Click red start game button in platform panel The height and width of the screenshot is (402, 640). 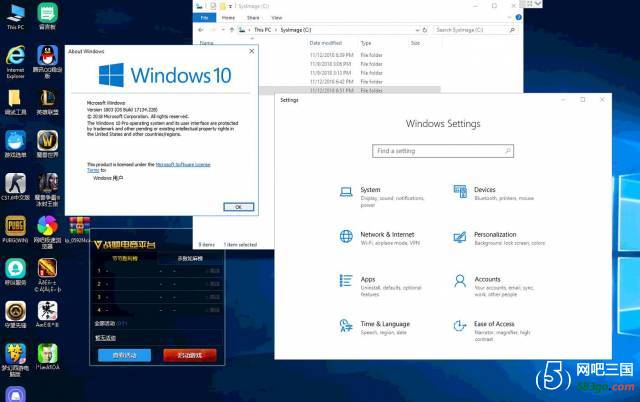[190, 355]
